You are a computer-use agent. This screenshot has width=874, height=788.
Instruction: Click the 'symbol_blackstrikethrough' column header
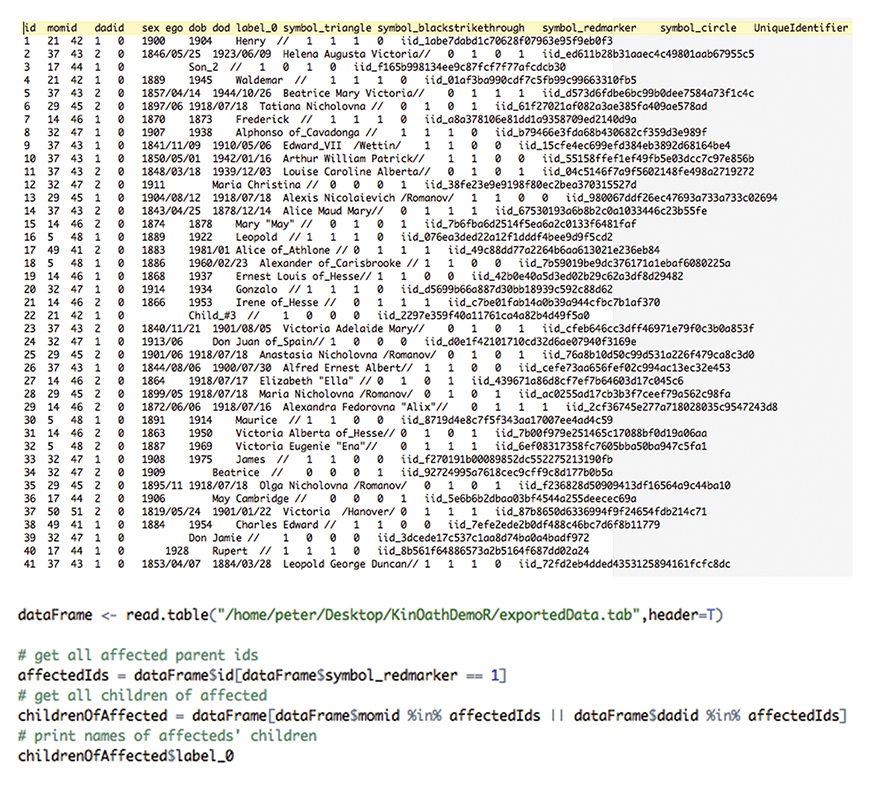click(x=450, y=28)
